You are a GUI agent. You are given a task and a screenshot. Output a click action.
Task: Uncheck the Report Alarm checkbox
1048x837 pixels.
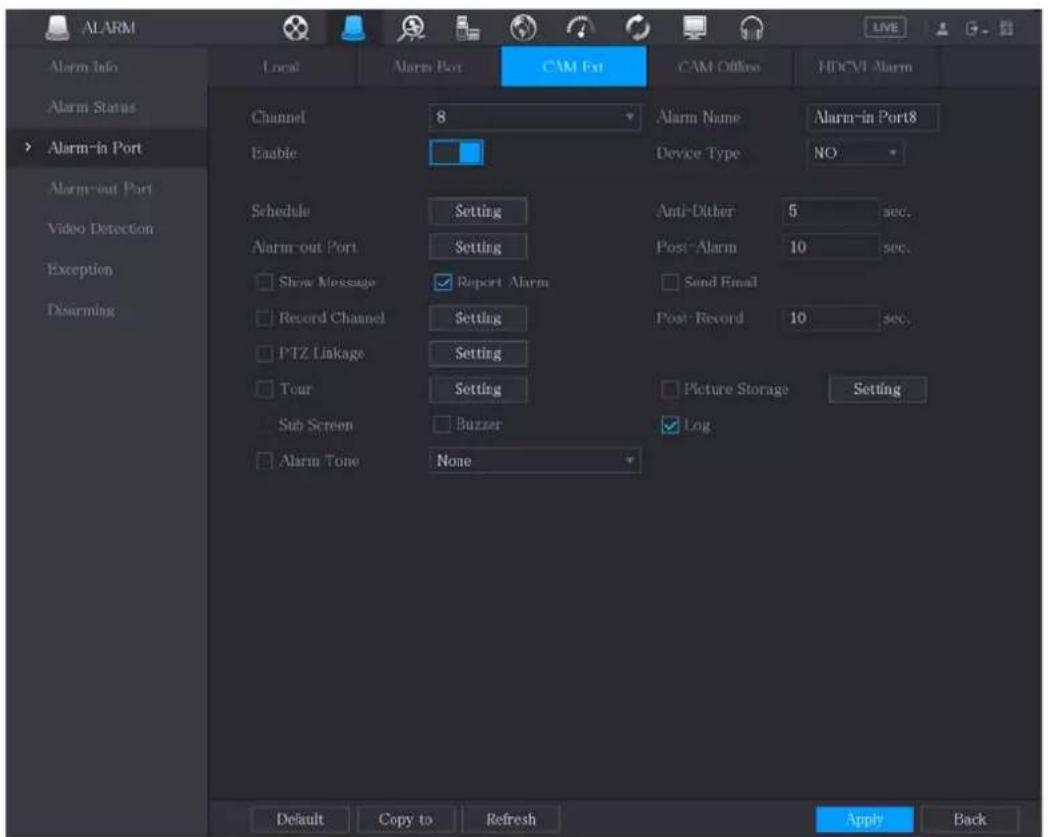[x=442, y=282]
